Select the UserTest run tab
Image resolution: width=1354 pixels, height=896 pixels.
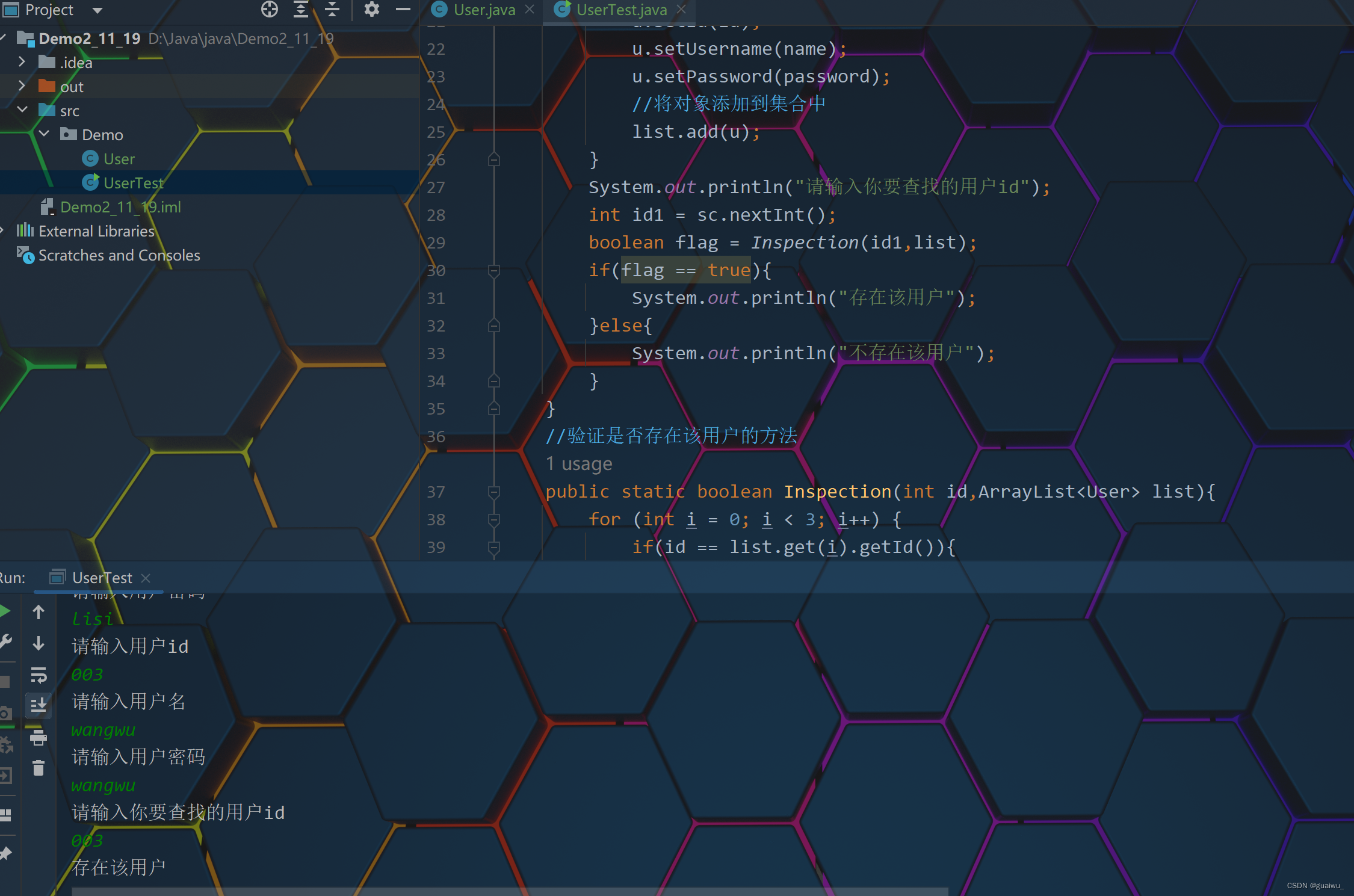click(102, 578)
